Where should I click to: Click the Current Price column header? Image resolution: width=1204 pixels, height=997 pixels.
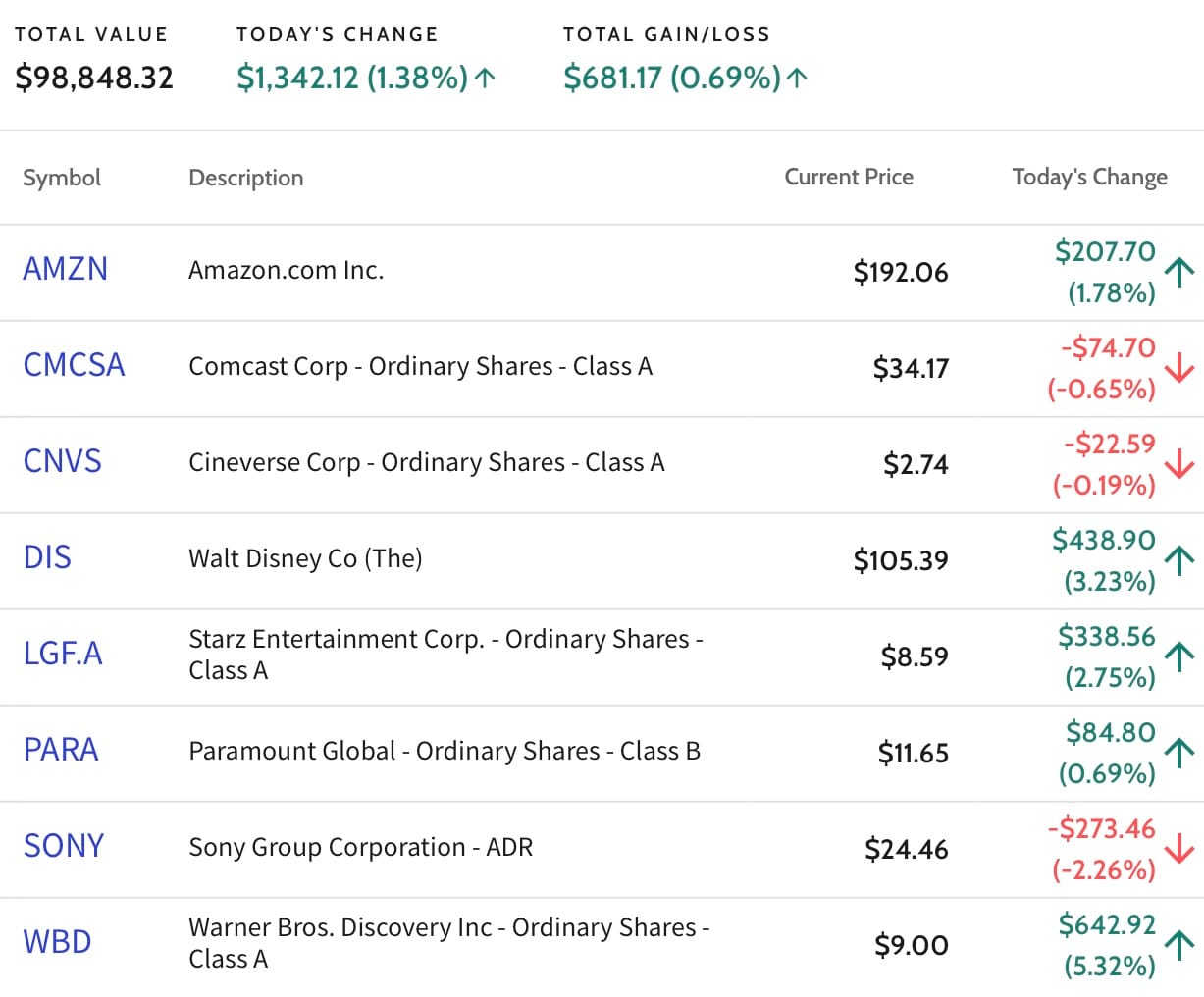click(x=849, y=177)
